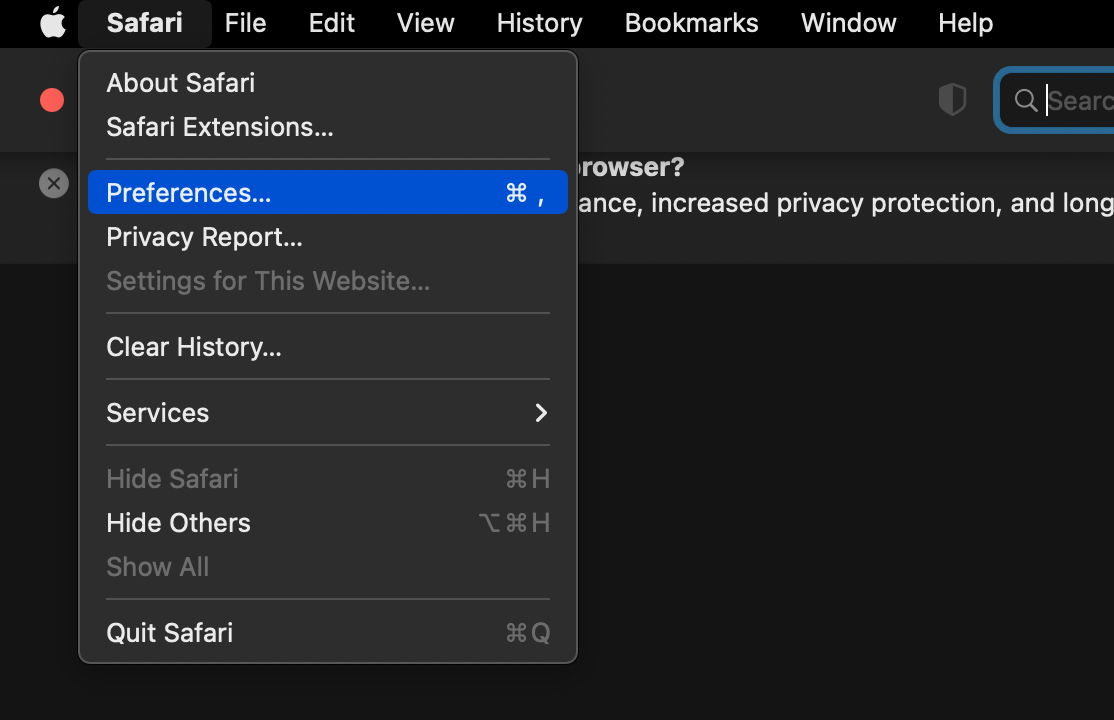This screenshot has height=720, width=1114.
Task: Click the Privacy Report shield icon
Action: pos(952,100)
